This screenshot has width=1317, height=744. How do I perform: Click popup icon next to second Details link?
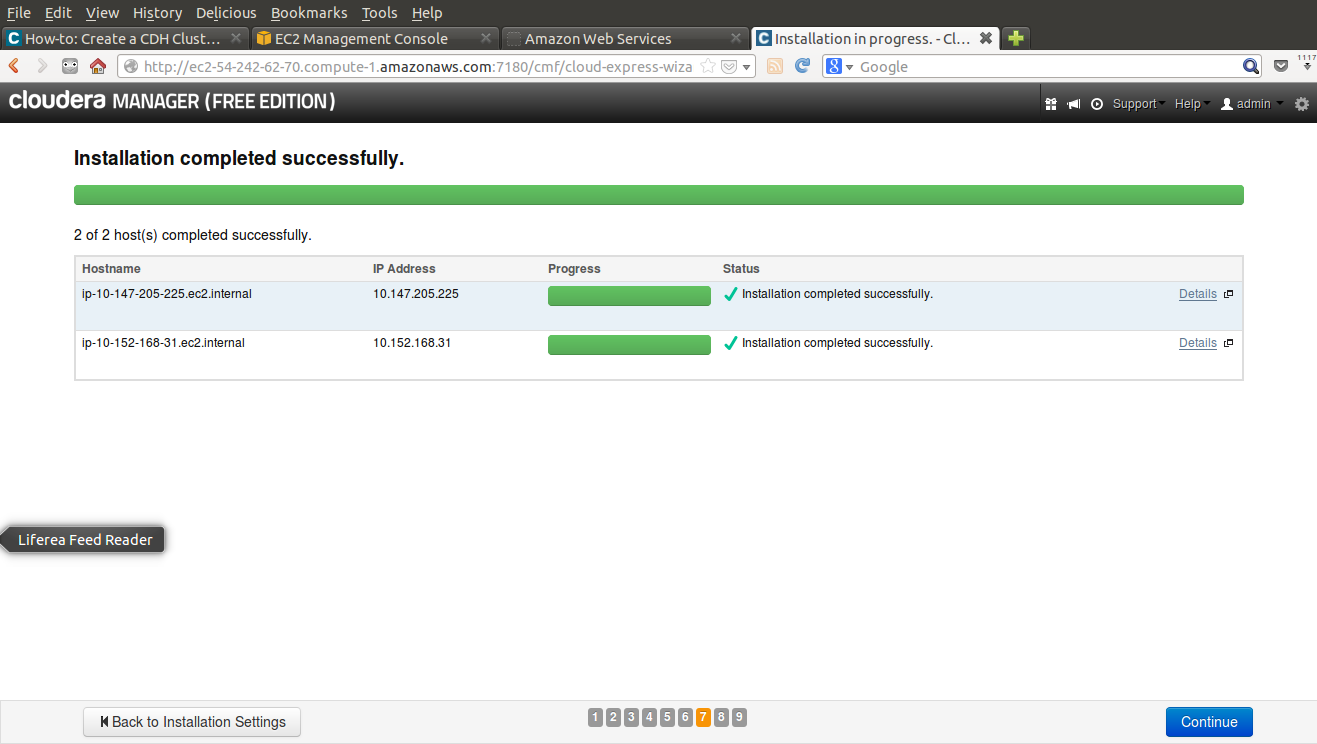tap(1228, 343)
